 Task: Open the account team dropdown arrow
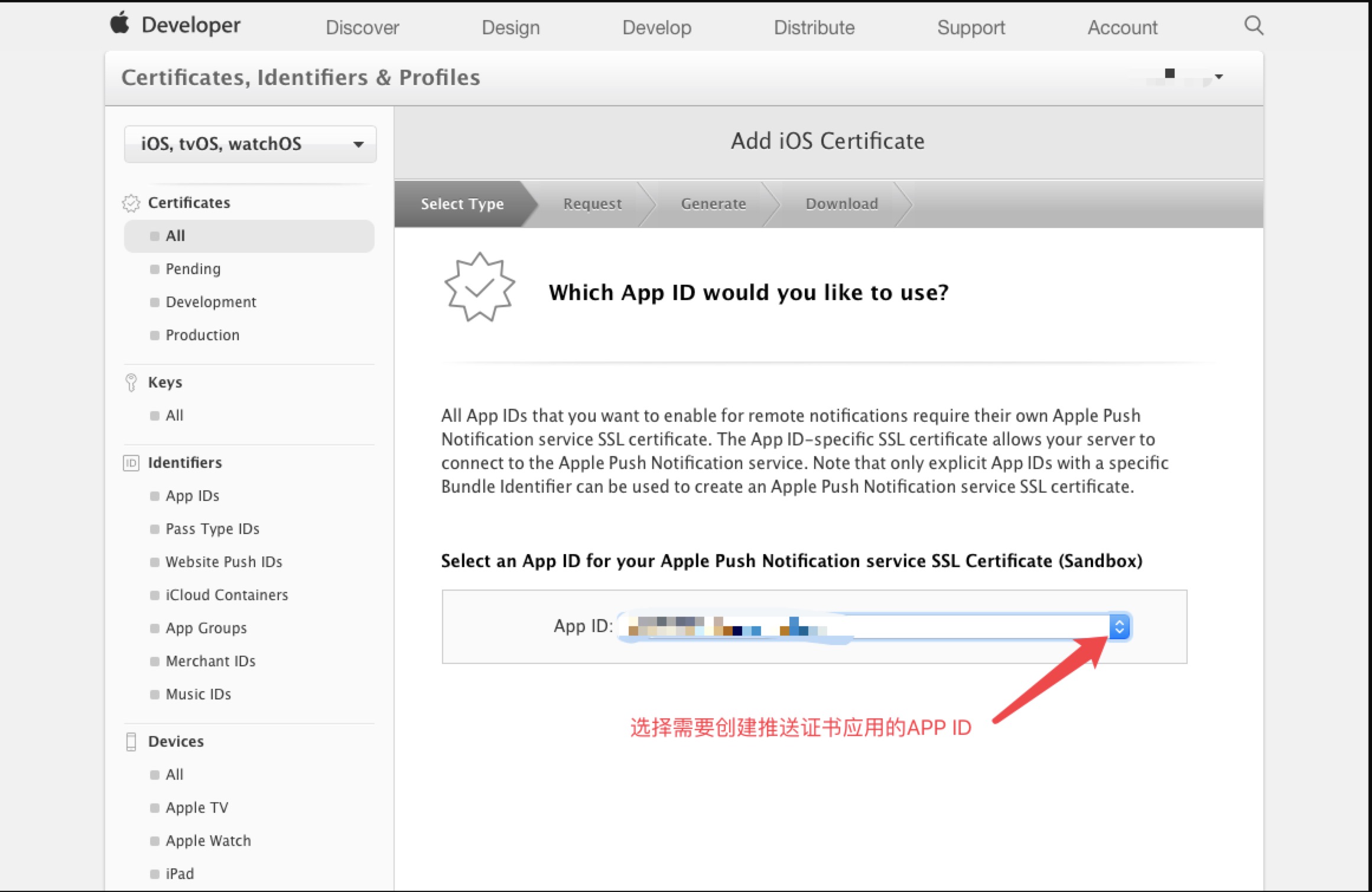pyautogui.click(x=1218, y=77)
